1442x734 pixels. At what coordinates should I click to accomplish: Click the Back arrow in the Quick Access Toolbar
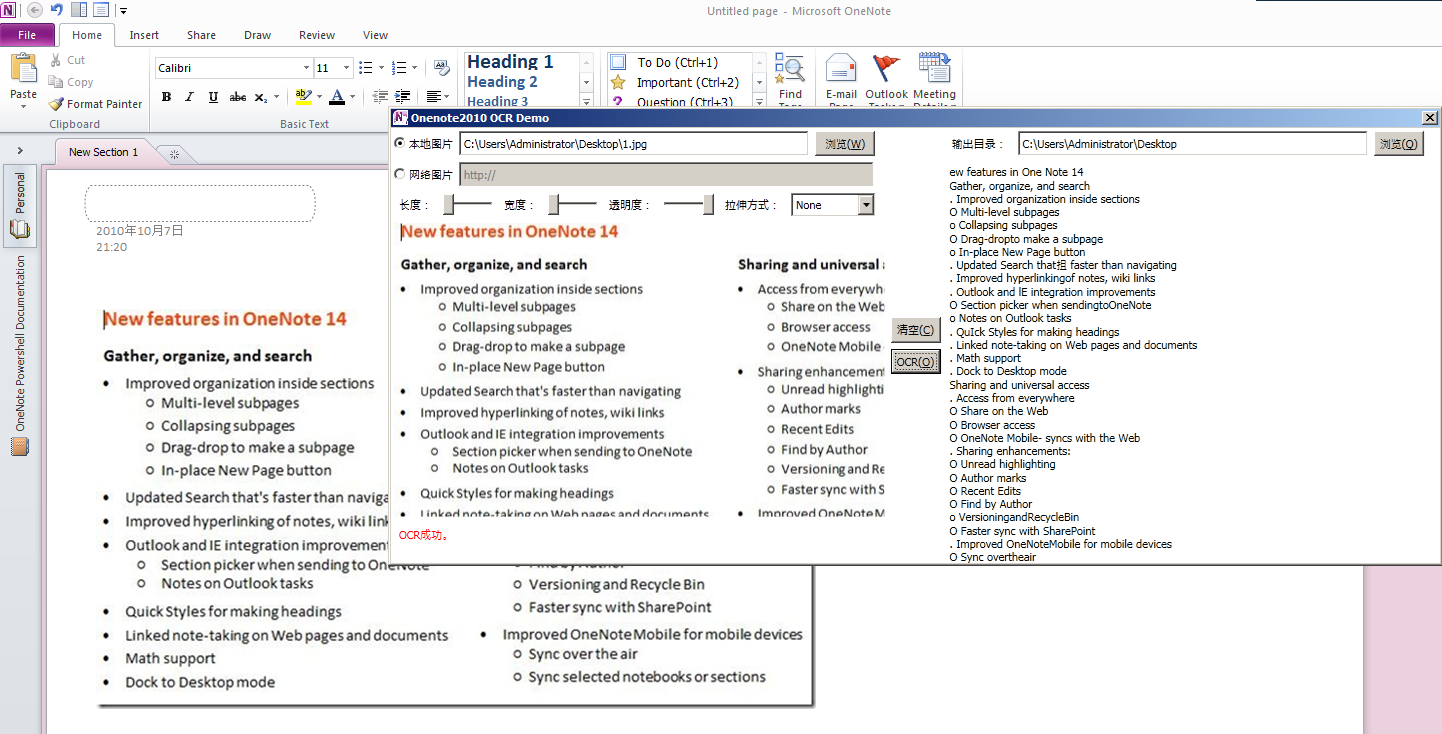click(x=35, y=10)
